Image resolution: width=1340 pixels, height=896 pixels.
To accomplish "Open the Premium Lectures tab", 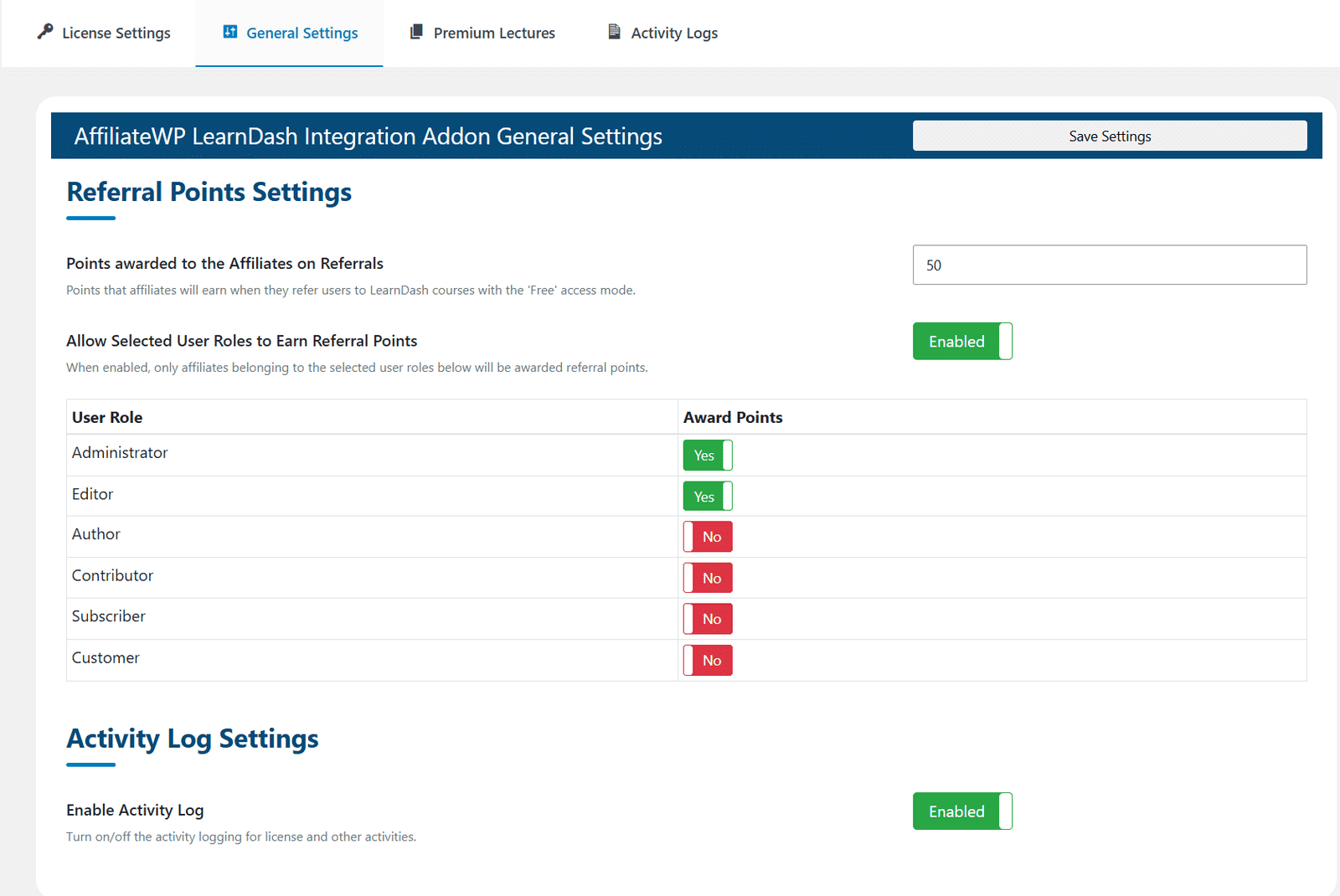I will coord(482,33).
